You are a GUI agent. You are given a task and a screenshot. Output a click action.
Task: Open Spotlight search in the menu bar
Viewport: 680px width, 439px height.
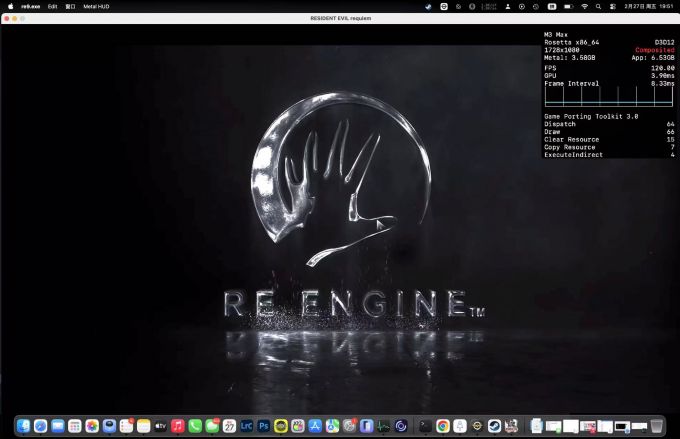tap(598, 7)
